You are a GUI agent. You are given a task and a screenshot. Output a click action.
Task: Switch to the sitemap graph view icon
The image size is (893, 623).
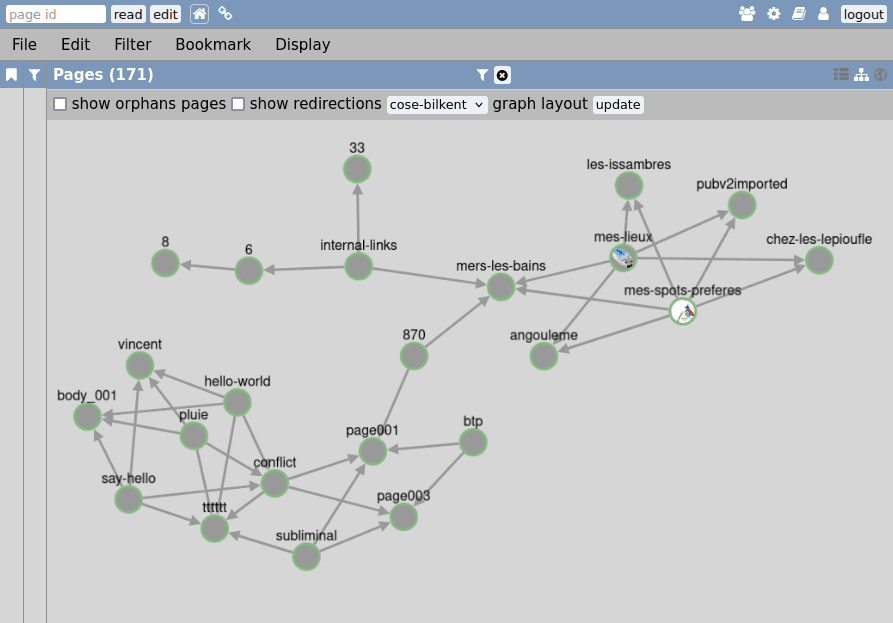pyautogui.click(x=861, y=75)
